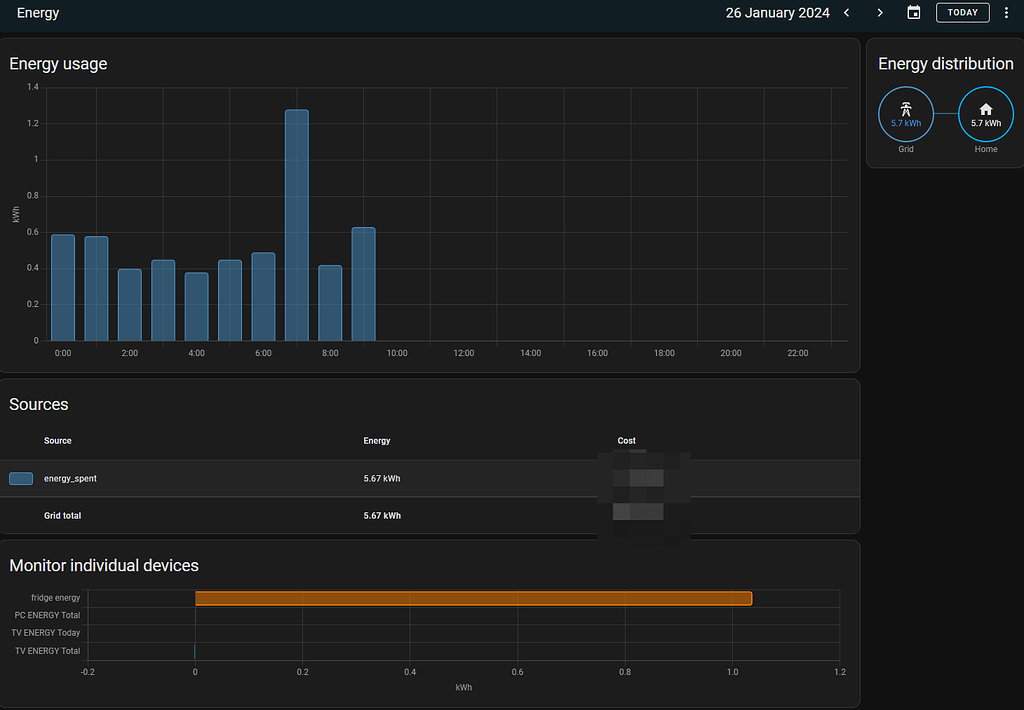This screenshot has width=1024, height=710.
Task: Click the Home circle in Energy distribution
Action: 985,114
